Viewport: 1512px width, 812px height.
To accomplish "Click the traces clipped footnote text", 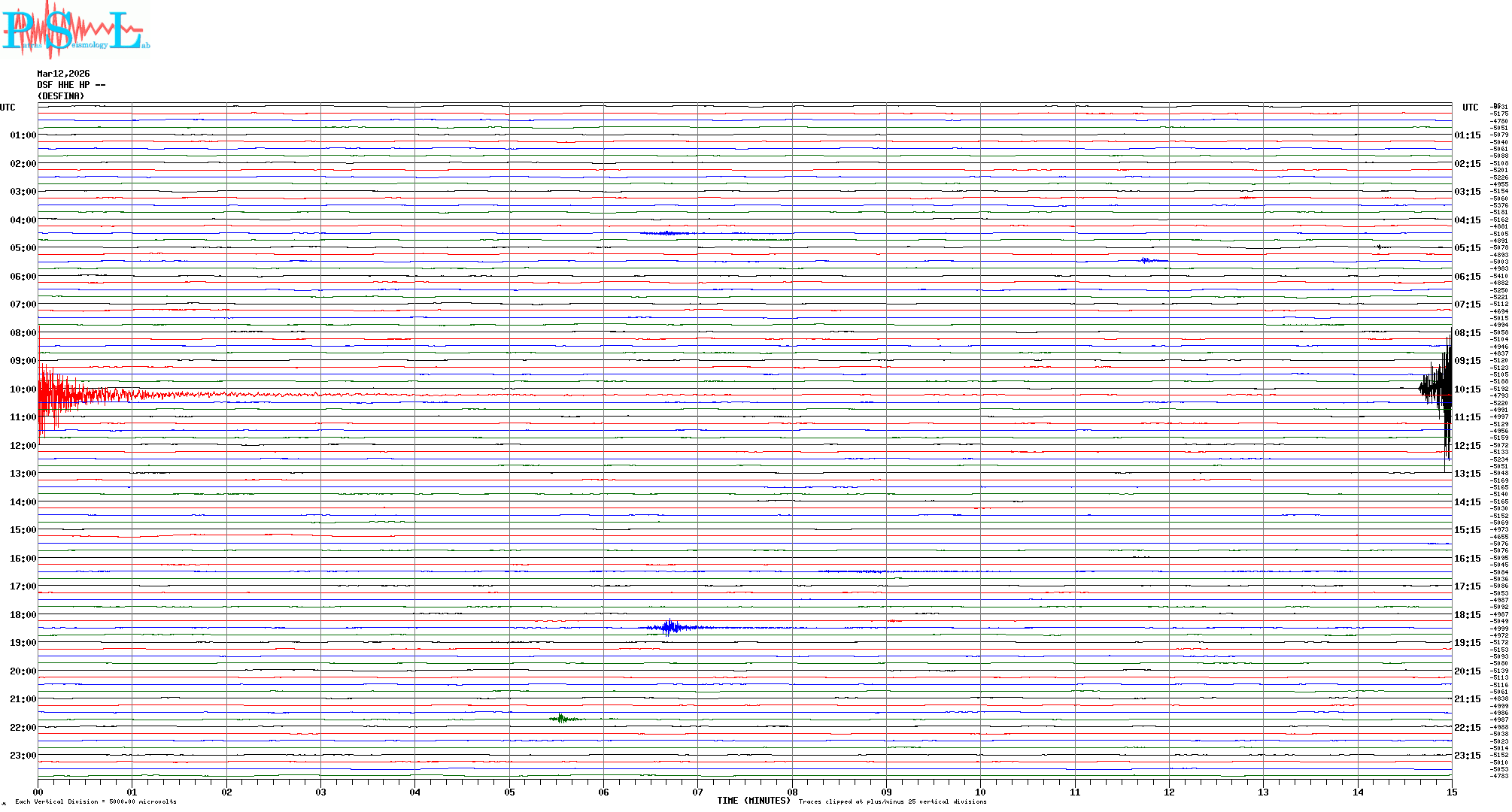I will click(892, 801).
